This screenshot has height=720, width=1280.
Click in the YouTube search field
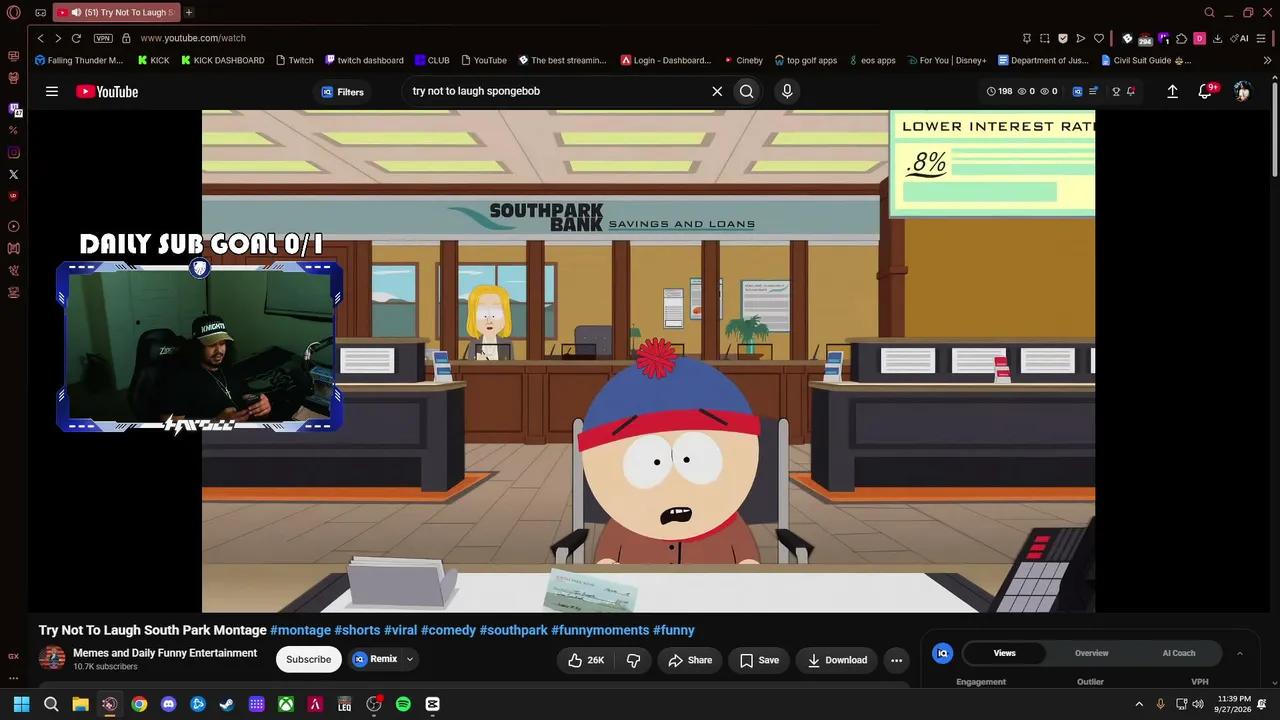(x=555, y=91)
